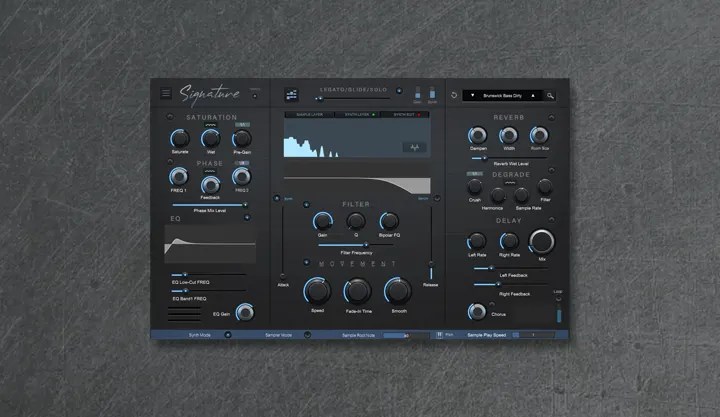Viewport: 720px width, 417px height.
Task: Click the reverb Room Size knob
Action: [x=539, y=135]
